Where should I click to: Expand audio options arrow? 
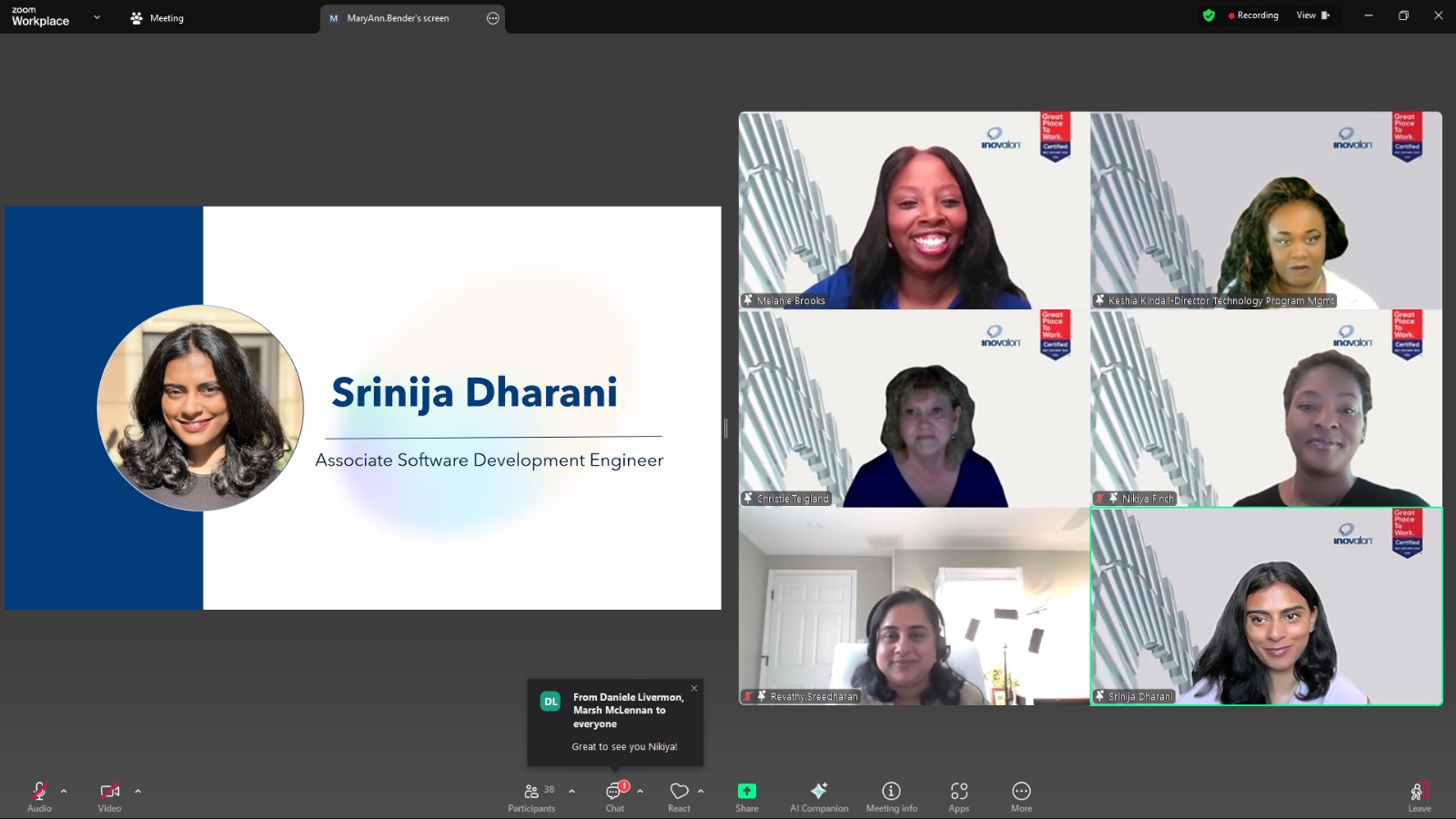click(x=64, y=791)
